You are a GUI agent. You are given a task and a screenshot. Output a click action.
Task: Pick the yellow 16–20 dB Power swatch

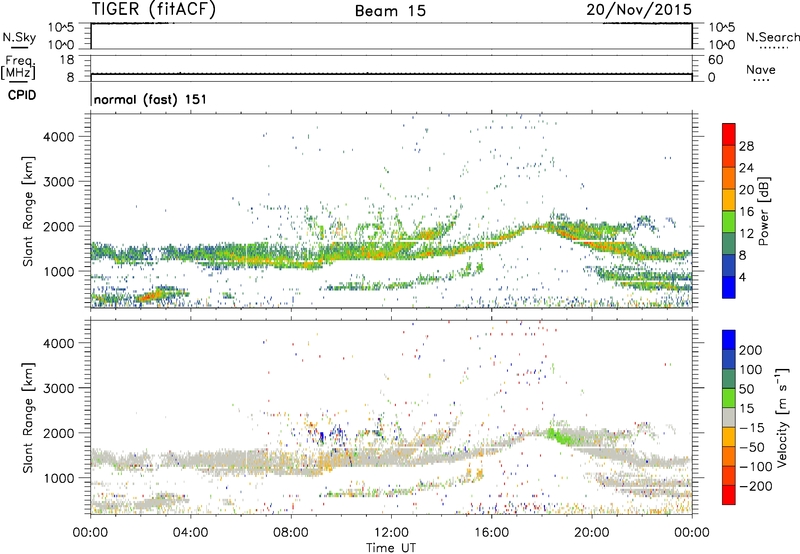click(x=729, y=199)
